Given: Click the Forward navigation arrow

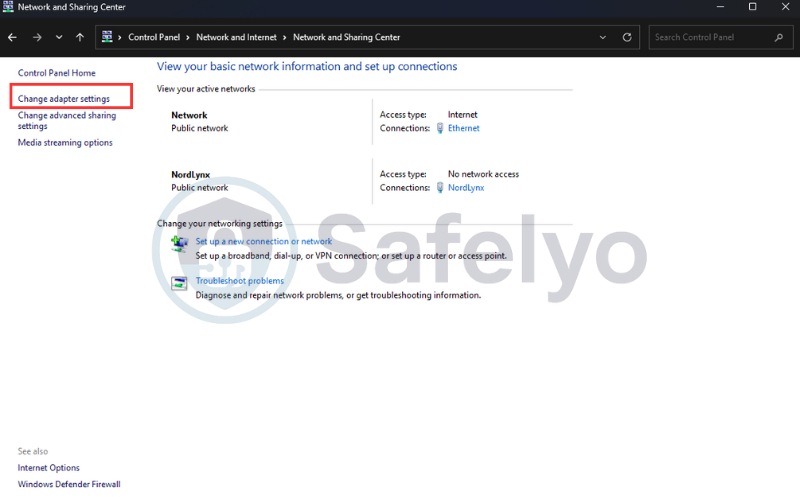Looking at the screenshot, I should click(x=37, y=37).
